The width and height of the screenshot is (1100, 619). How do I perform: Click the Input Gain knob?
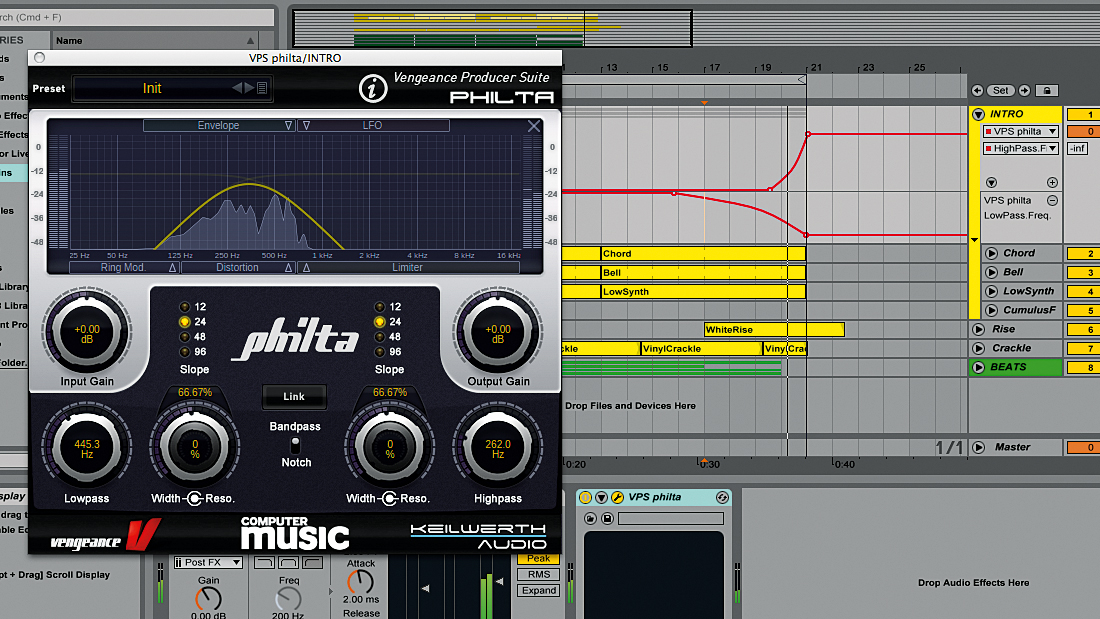coord(87,333)
